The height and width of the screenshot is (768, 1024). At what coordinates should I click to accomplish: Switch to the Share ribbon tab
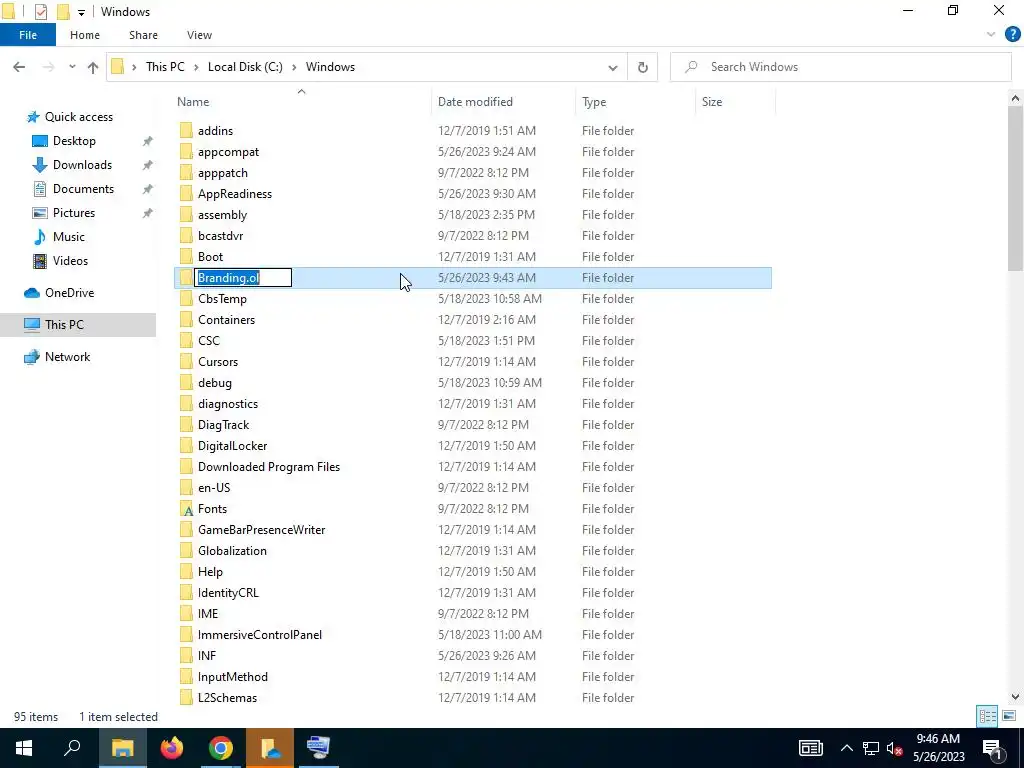(143, 35)
